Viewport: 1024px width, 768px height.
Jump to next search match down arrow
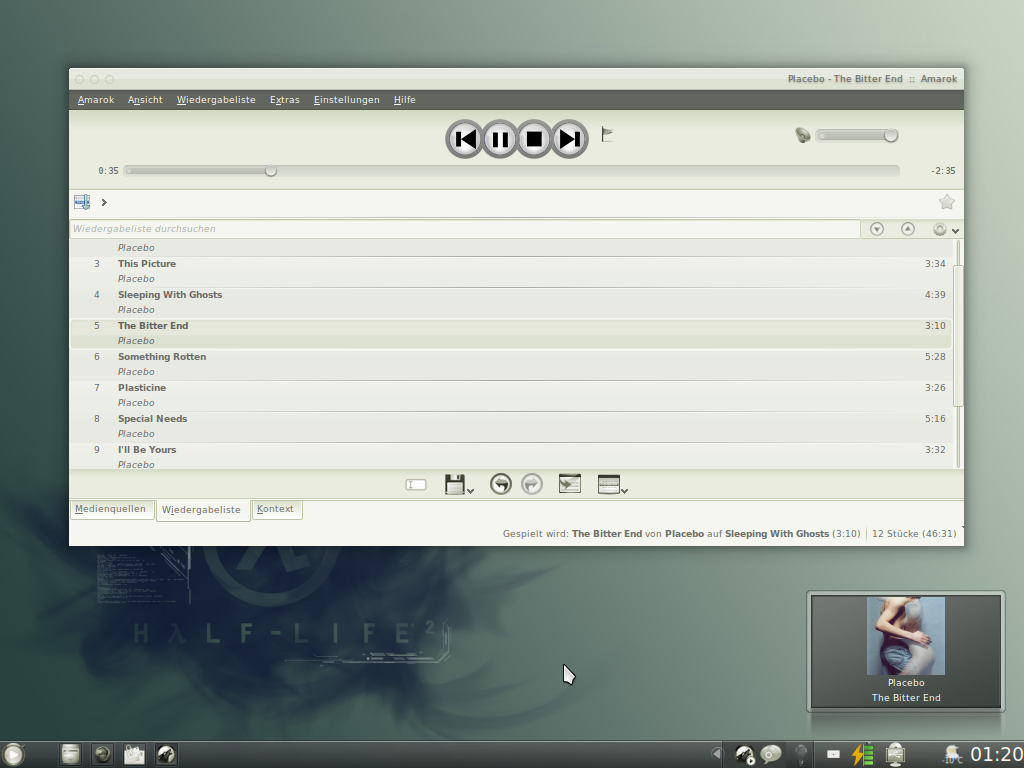[877, 229]
